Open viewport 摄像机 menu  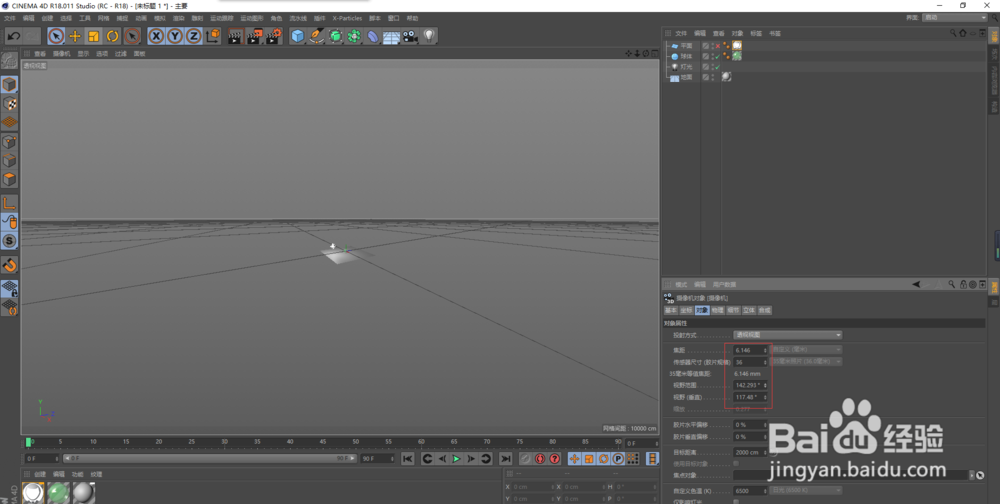coord(61,54)
